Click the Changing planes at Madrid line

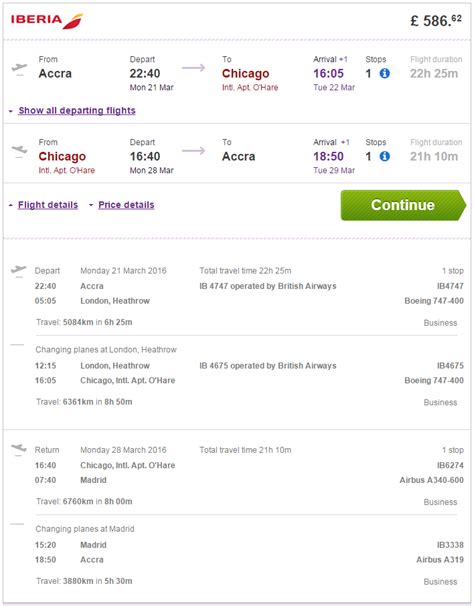click(x=85, y=529)
